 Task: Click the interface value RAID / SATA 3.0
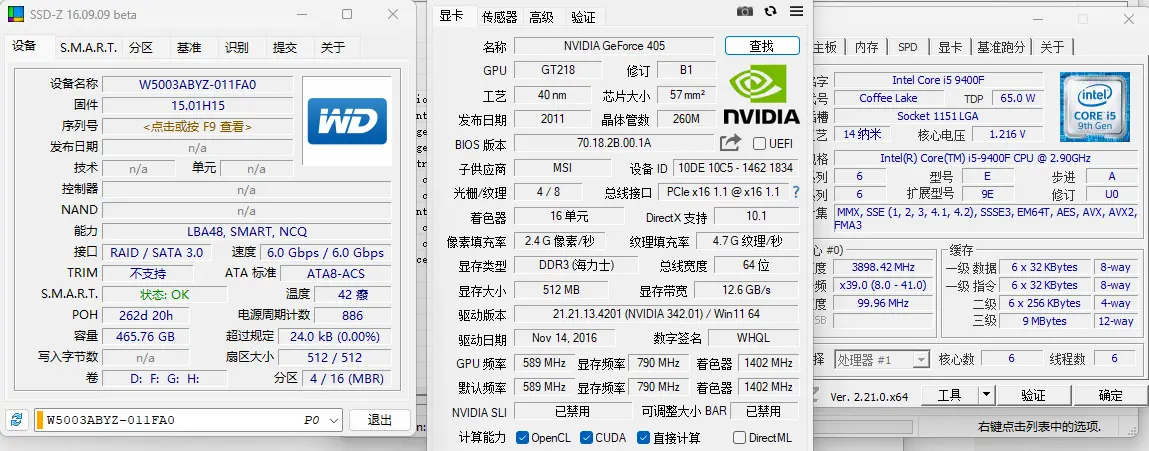(x=157, y=252)
